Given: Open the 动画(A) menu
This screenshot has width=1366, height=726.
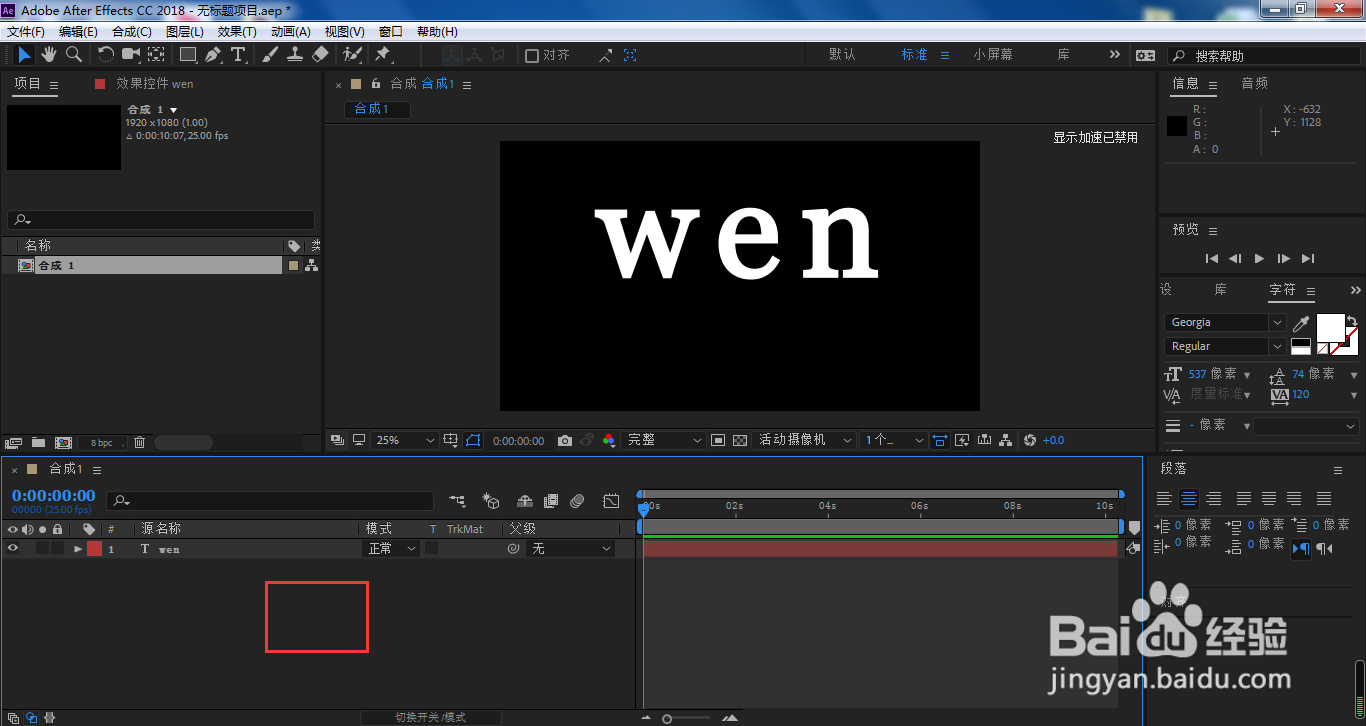Looking at the screenshot, I should [x=291, y=32].
